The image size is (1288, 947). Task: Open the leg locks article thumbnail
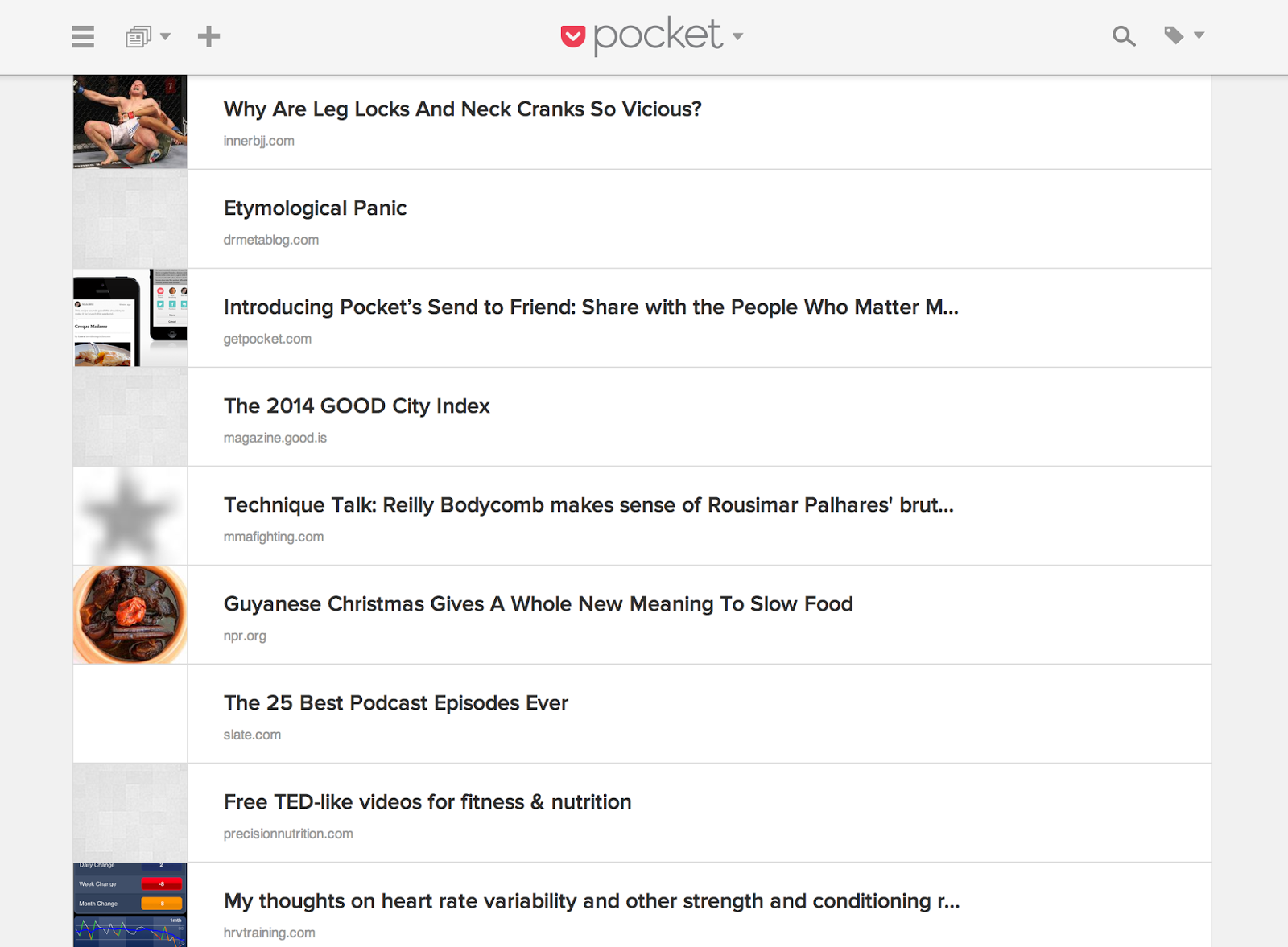pyautogui.click(x=130, y=121)
